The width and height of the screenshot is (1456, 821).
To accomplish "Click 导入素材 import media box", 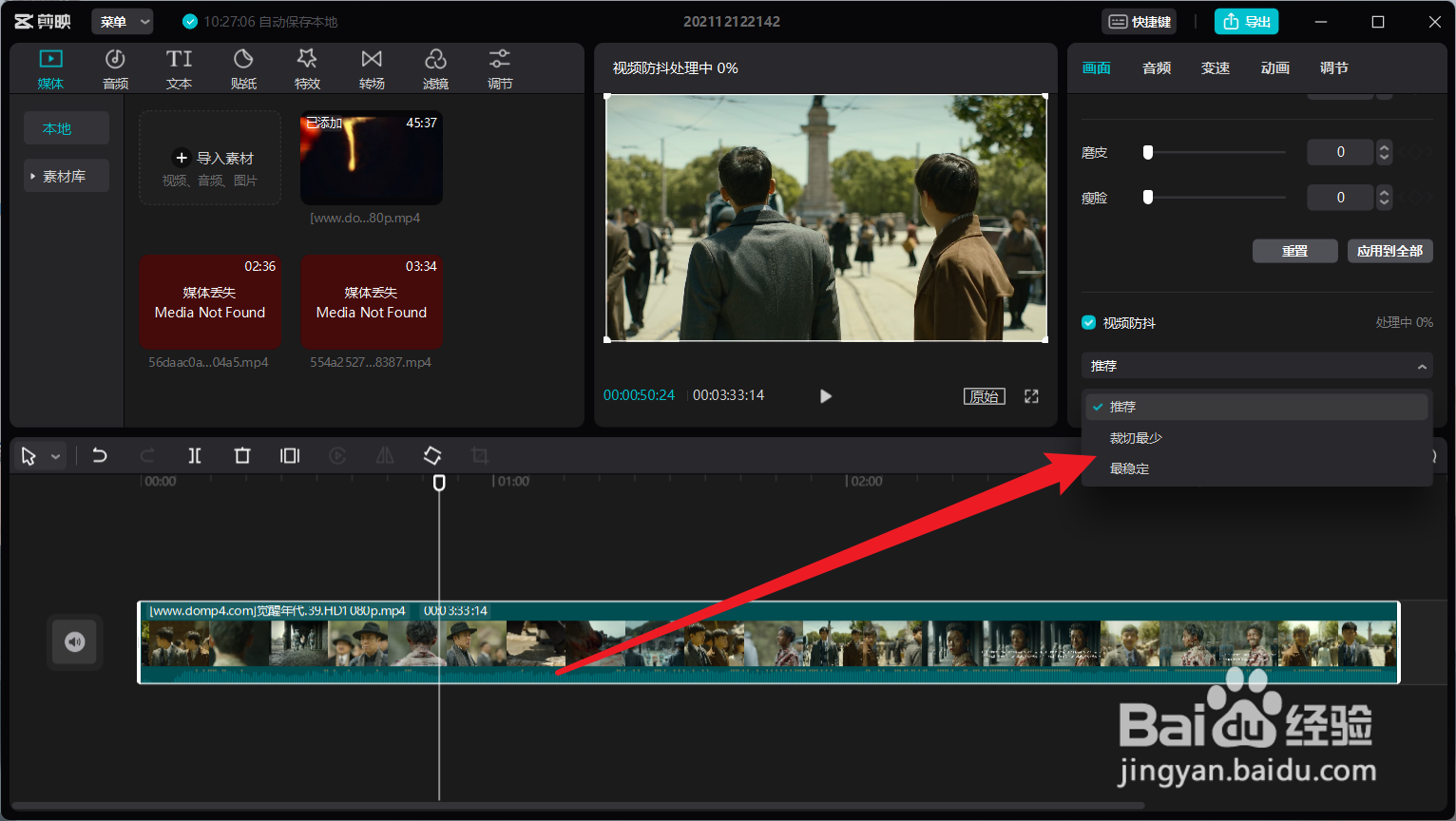I will click(210, 158).
